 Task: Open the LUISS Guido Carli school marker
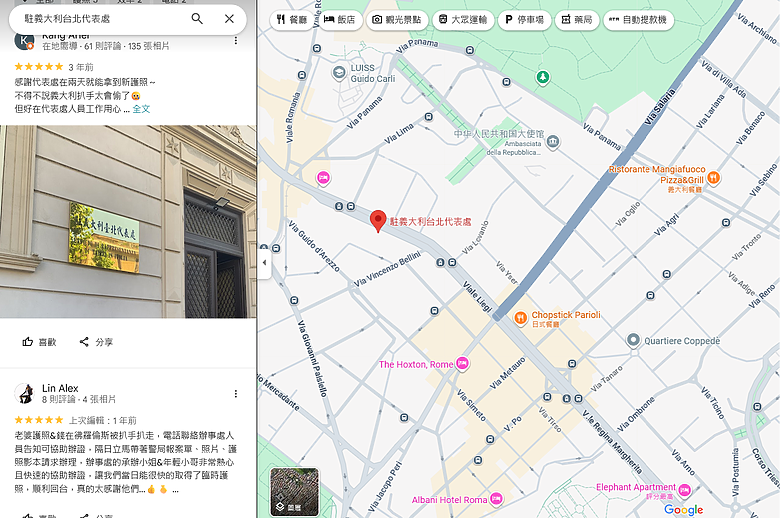(x=339, y=73)
